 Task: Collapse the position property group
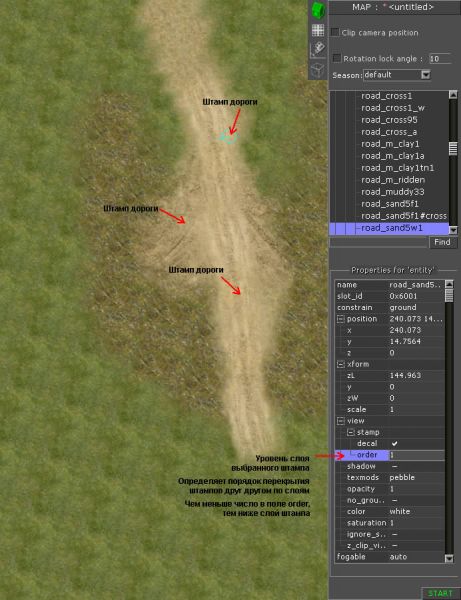coord(340,319)
